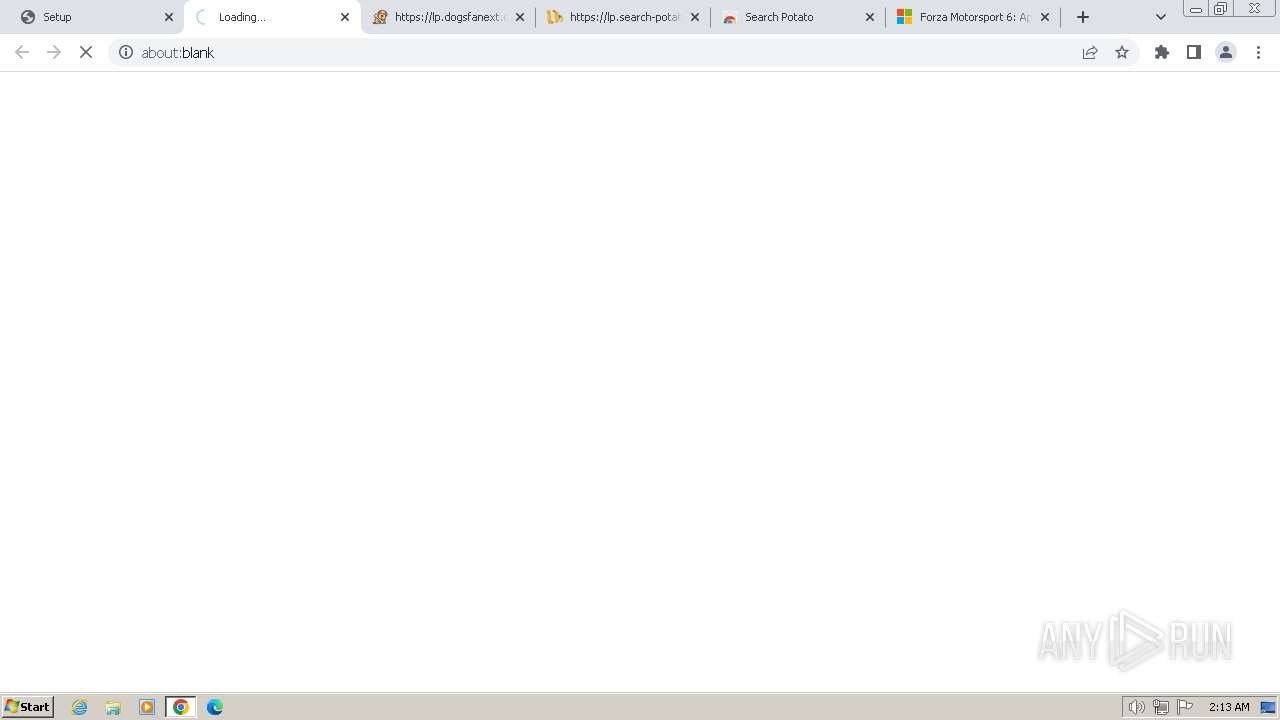The image size is (1280, 720).
Task: Open the network tray icon
Action: tap(1161, 707)
